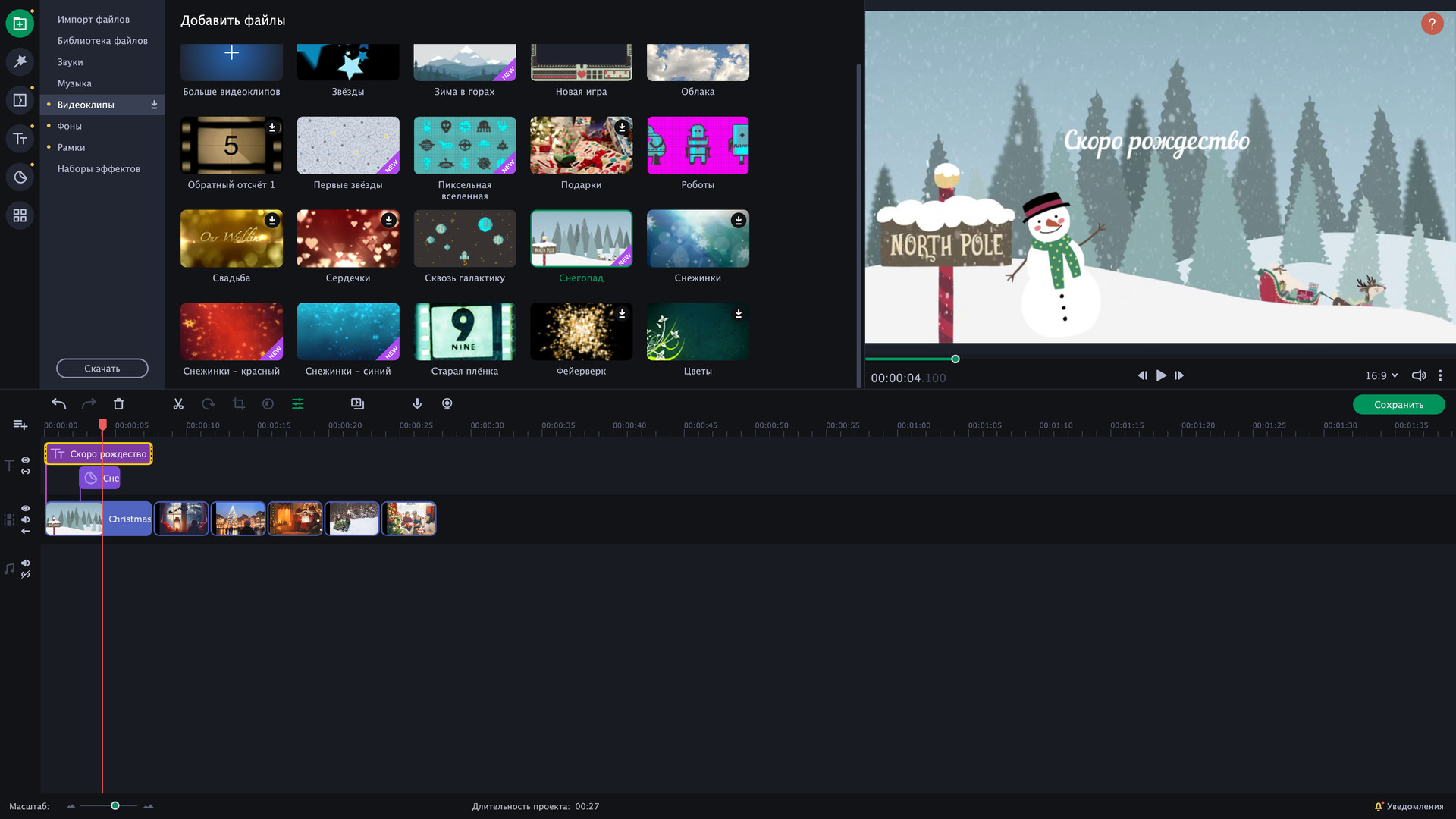Select the split (scissors) tool on timeline toolbar

coord(178,404)
